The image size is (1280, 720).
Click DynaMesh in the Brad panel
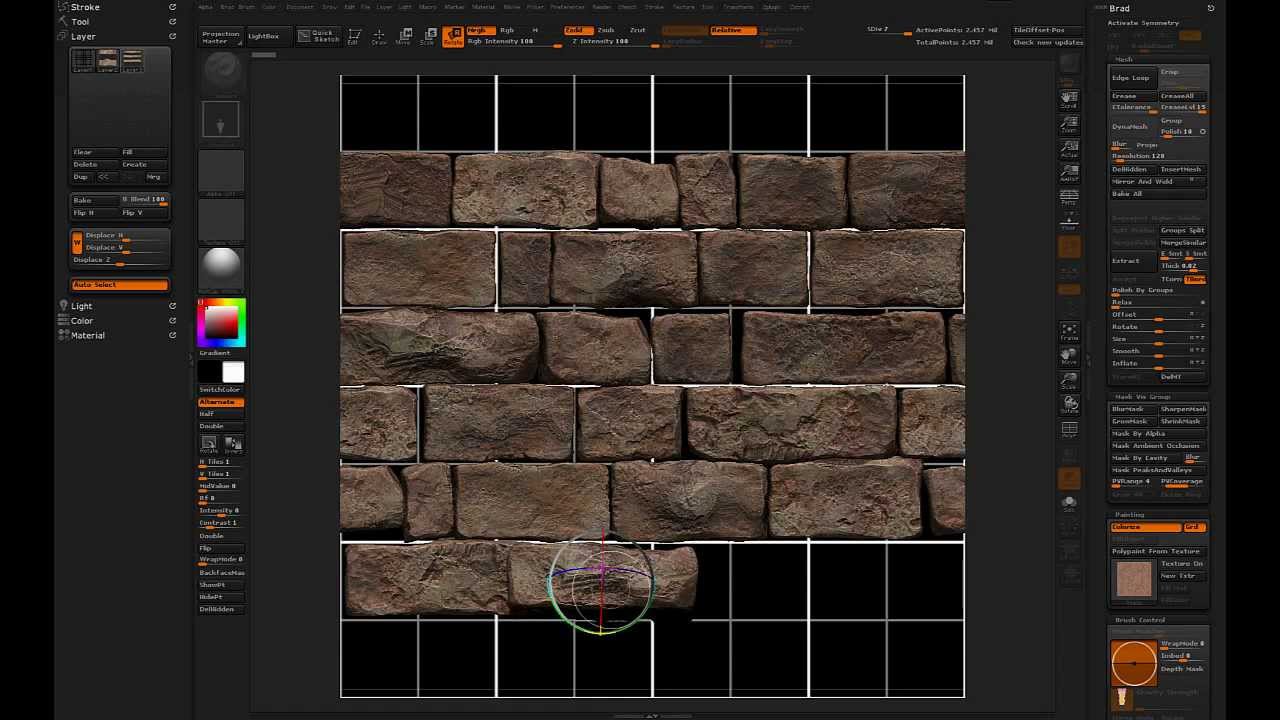(1134, 127)
